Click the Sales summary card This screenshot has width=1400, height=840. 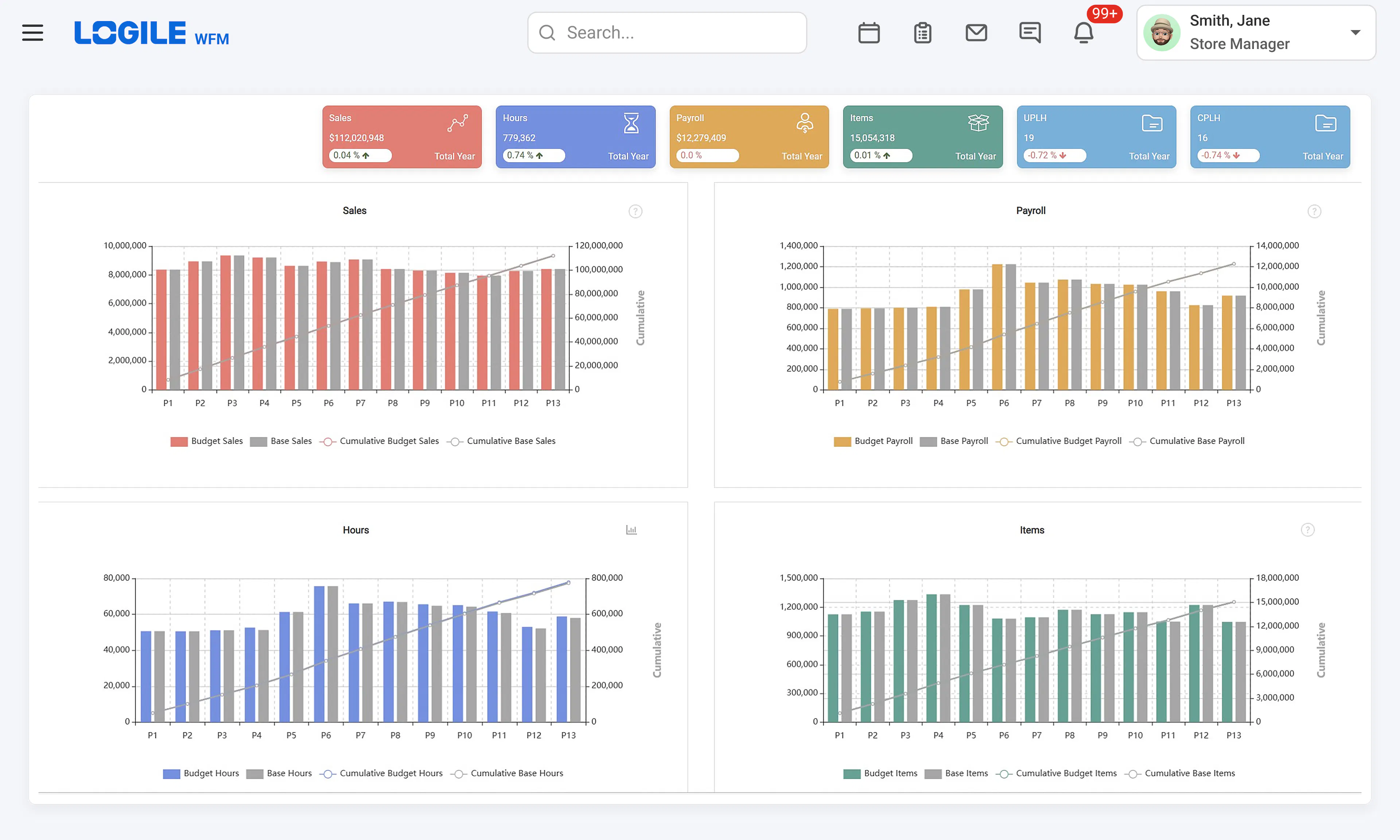pyautogui.click(x=402, y=136)
